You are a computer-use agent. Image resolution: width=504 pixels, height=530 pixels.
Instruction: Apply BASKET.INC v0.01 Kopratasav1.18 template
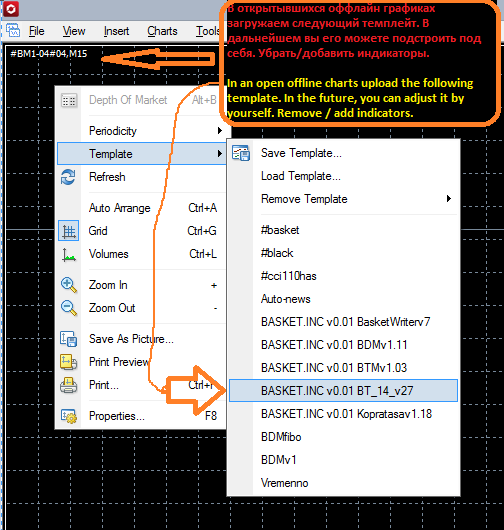pyautogui.click(x=343, y=414)
